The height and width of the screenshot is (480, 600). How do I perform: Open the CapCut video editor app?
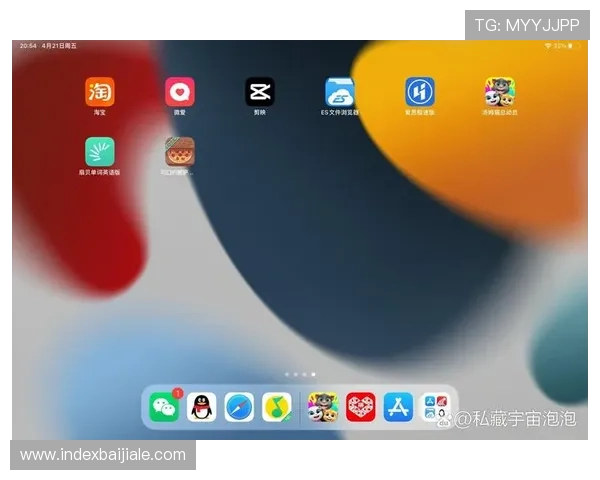pos(260,92)
